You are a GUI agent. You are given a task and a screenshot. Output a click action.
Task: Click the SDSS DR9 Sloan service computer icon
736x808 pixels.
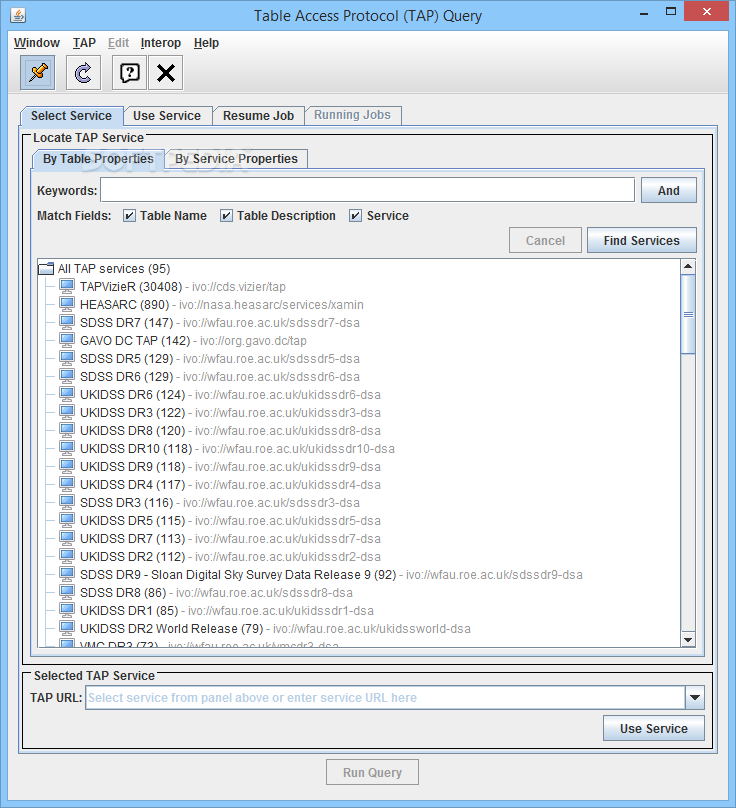coord(67,575)
